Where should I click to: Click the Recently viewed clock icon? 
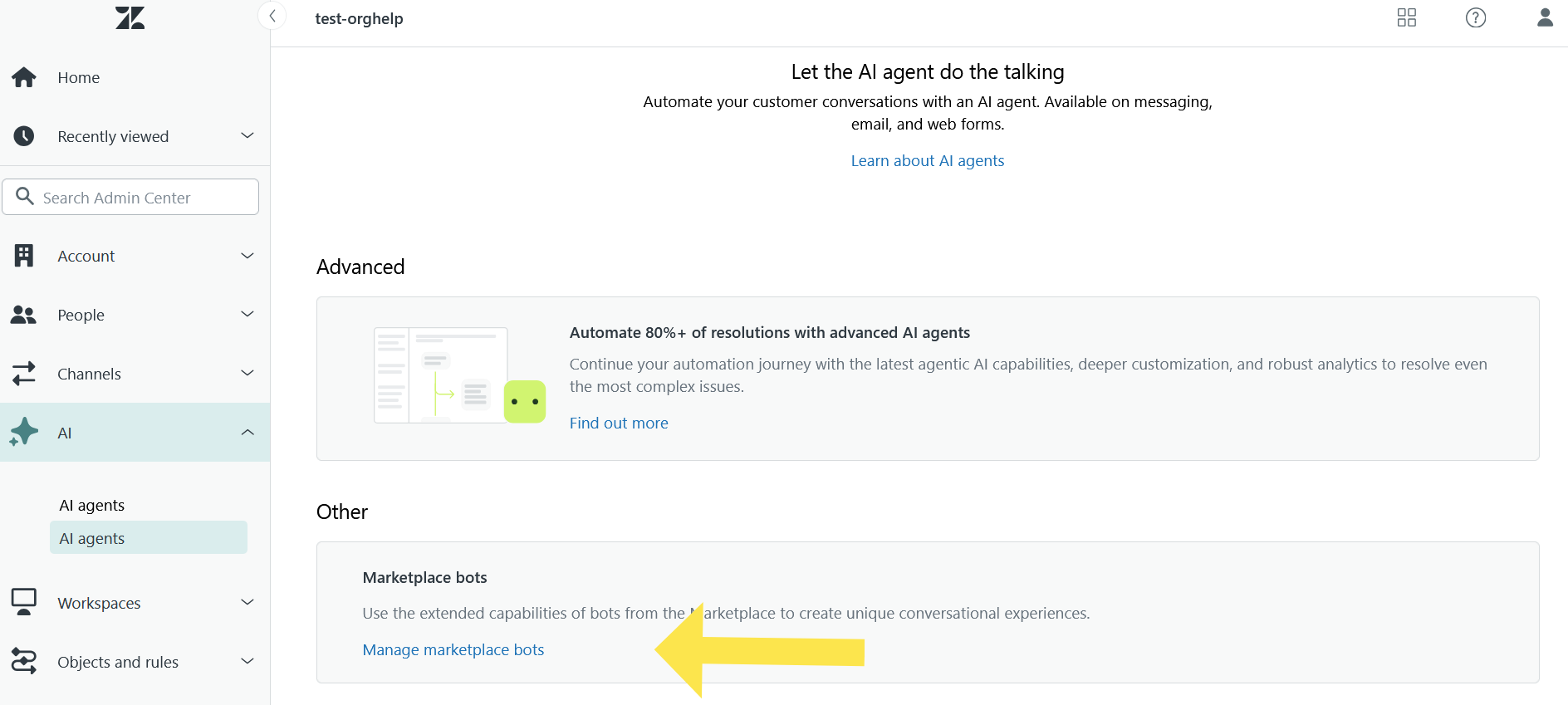point(24,136)
